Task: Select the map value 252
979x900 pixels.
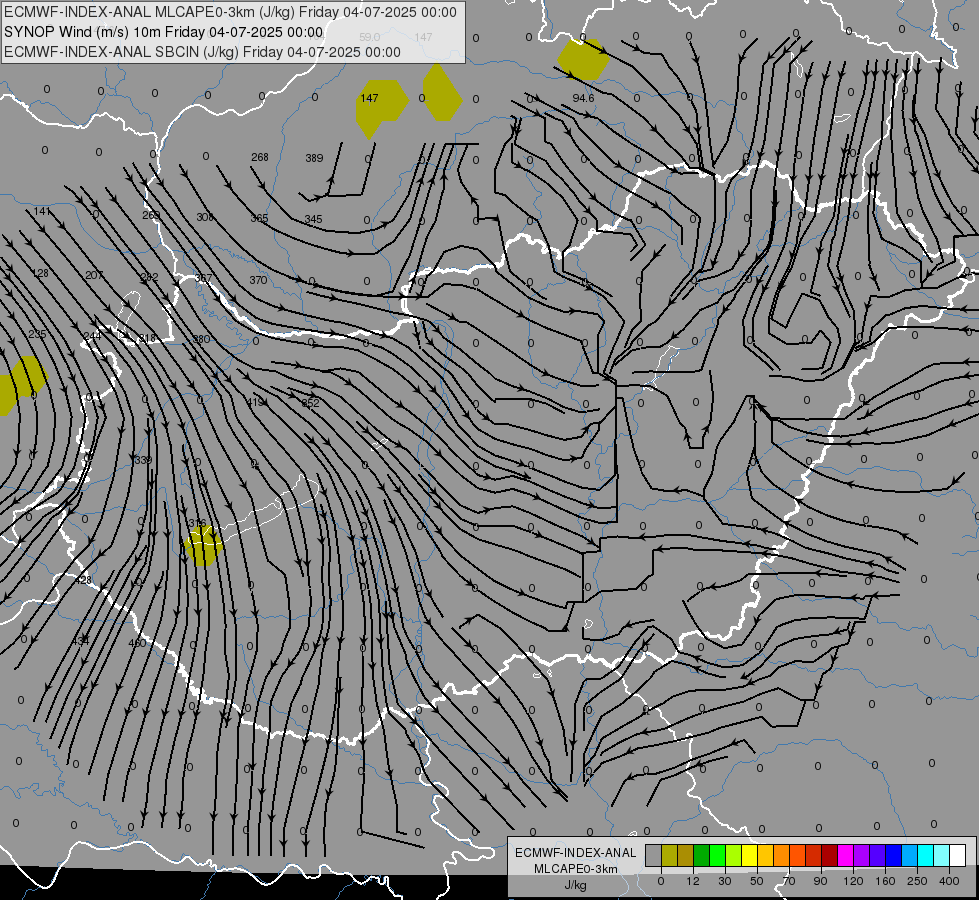Action: (310, 403)
